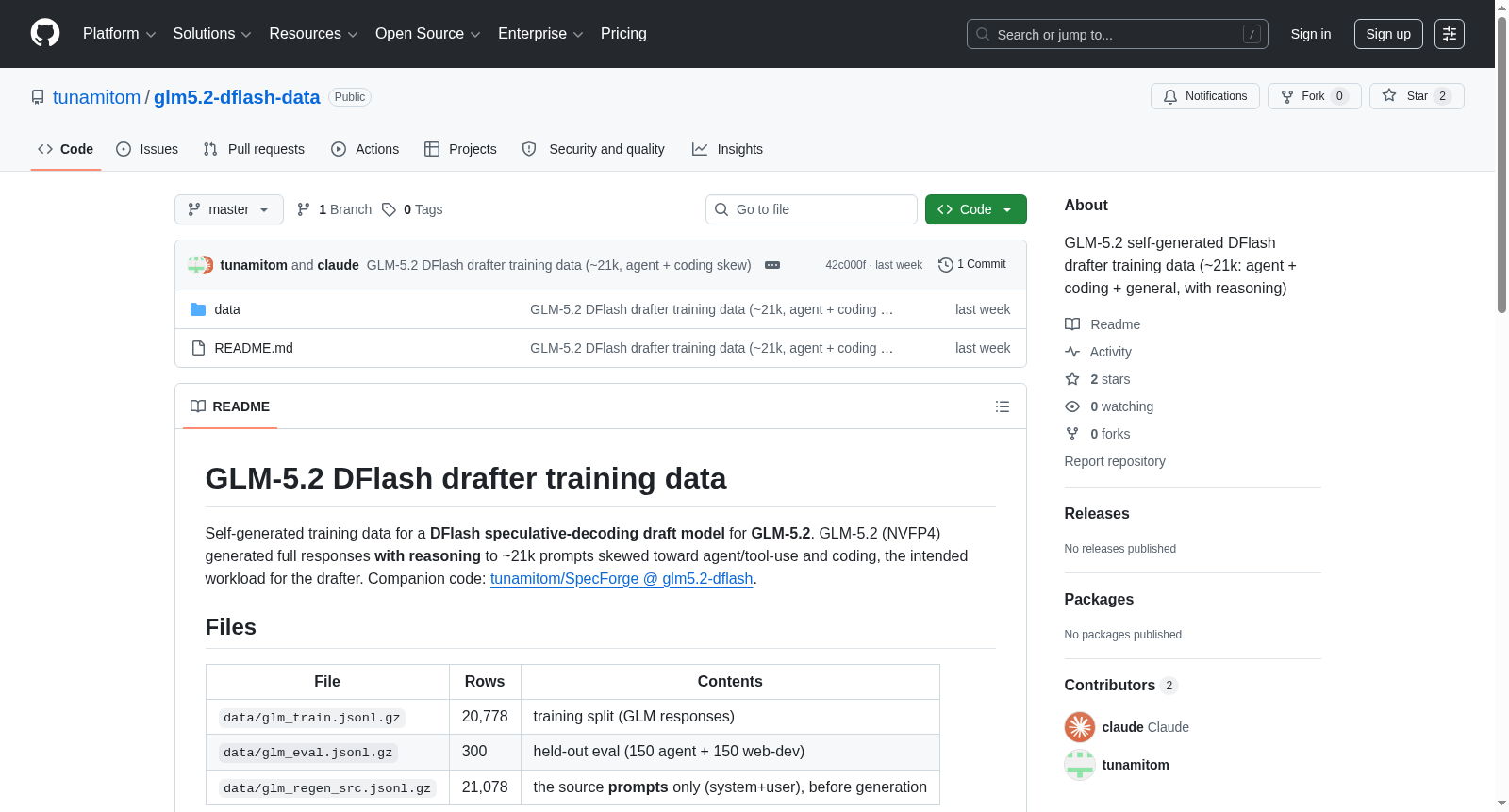This screenshot has height=812, width=1509.
Task: View the 1 Branch list
Action: pyautogui.click(x=335, y=209)
